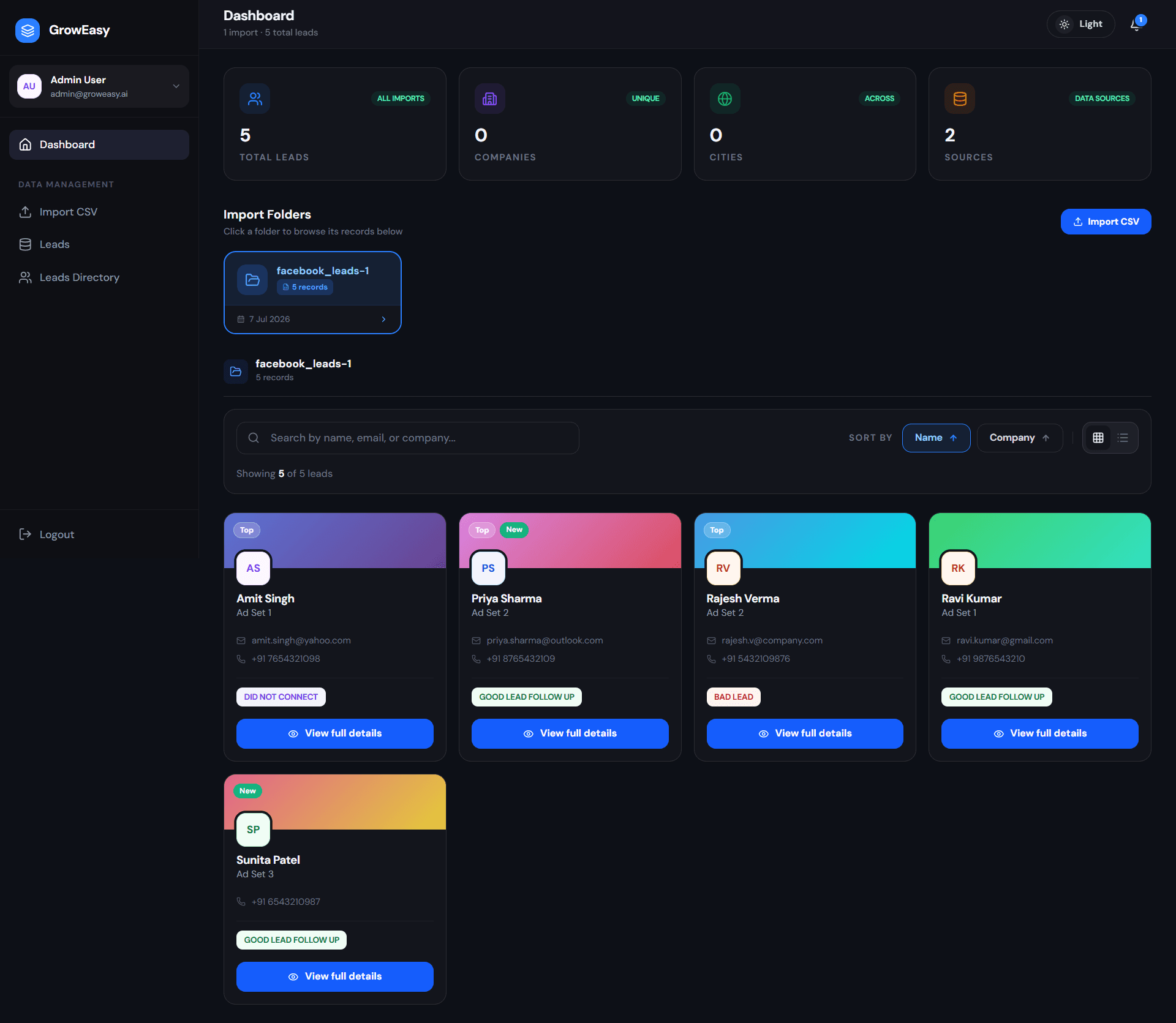Click the Top badge on Rajesh Verma card

tap(717, 530)
